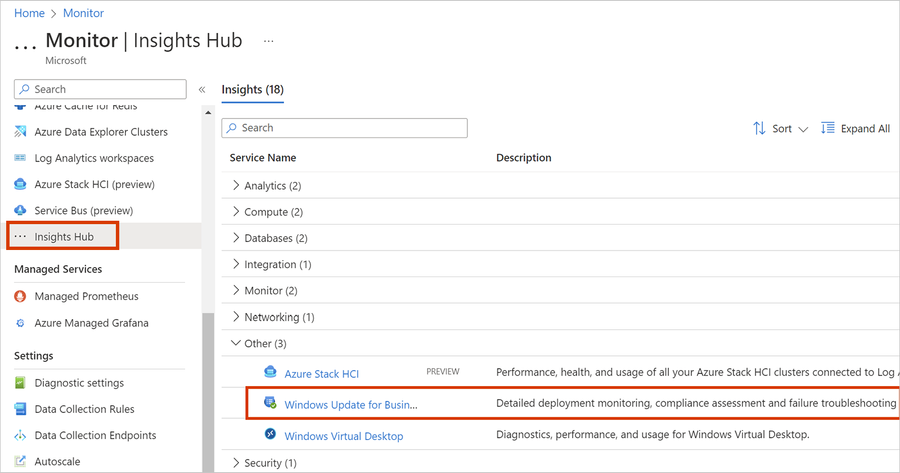The width and height of the screenshot is (900, 473).
Task: Click the Autoscale icon
Action: pyautogui.click(x=20, y=461)
